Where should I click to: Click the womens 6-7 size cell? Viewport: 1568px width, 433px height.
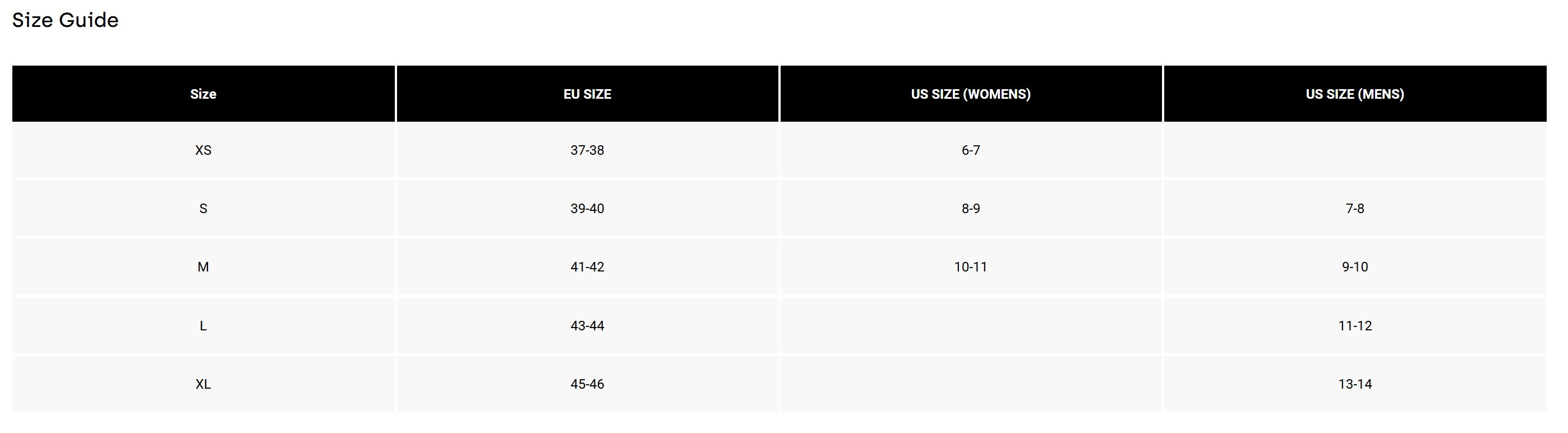pos(971,150)
